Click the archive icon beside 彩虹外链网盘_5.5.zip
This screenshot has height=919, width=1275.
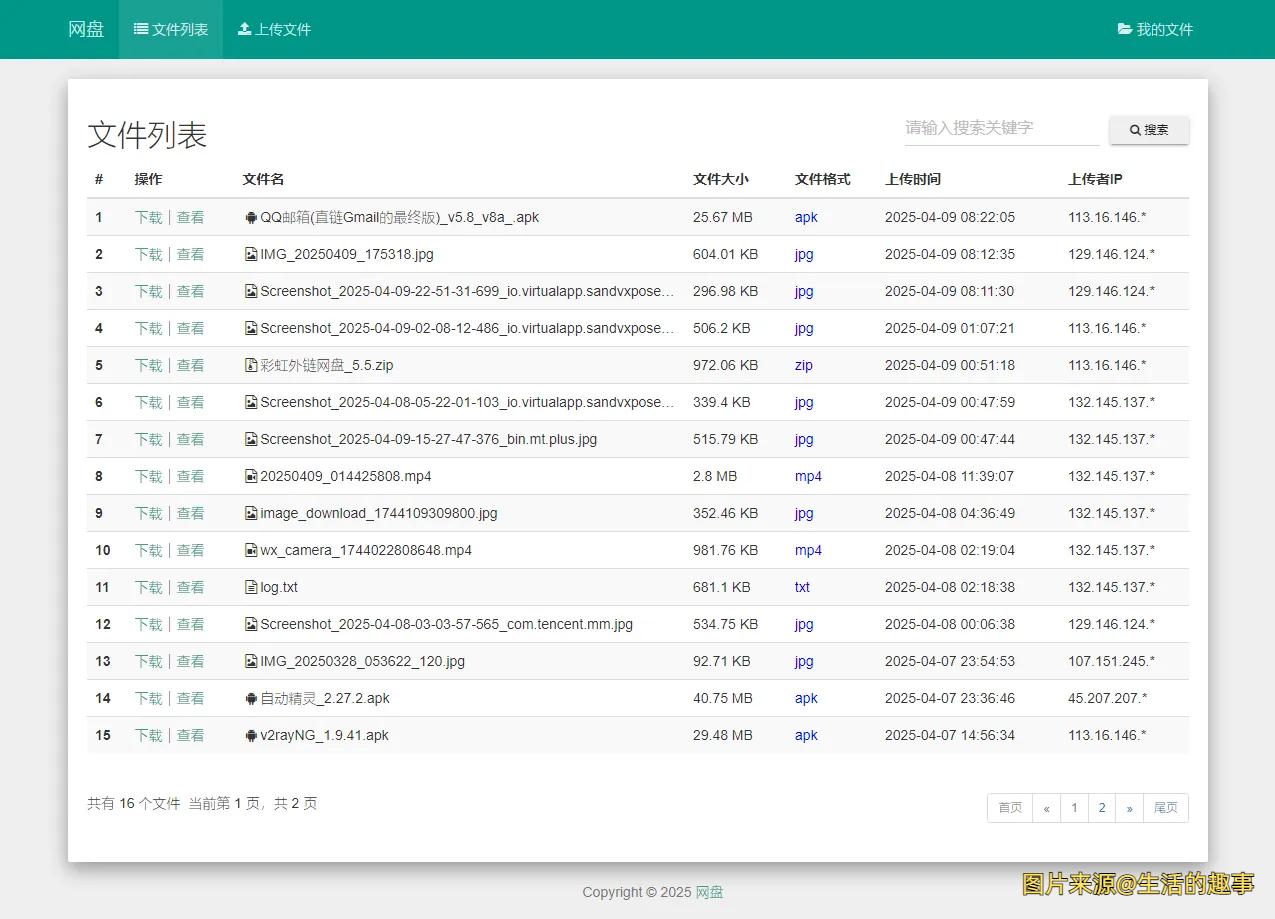click(251, 365)
